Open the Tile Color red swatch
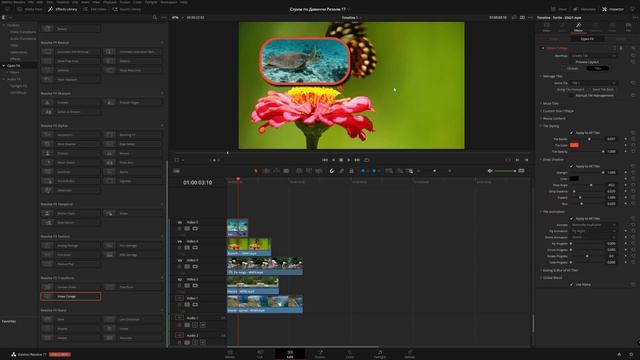The image size is (640, 360). 574,145
